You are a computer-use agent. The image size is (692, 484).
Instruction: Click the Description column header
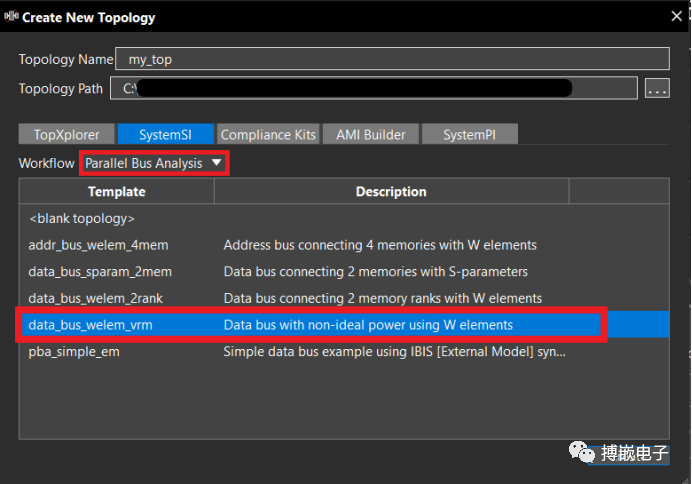click(x=391, y=191)
